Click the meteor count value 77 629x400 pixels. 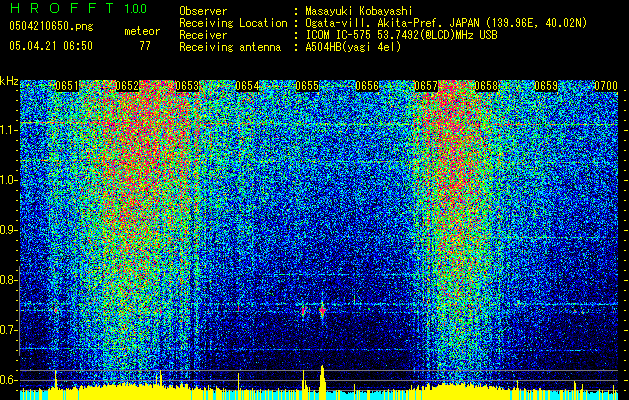click(145, 46)
